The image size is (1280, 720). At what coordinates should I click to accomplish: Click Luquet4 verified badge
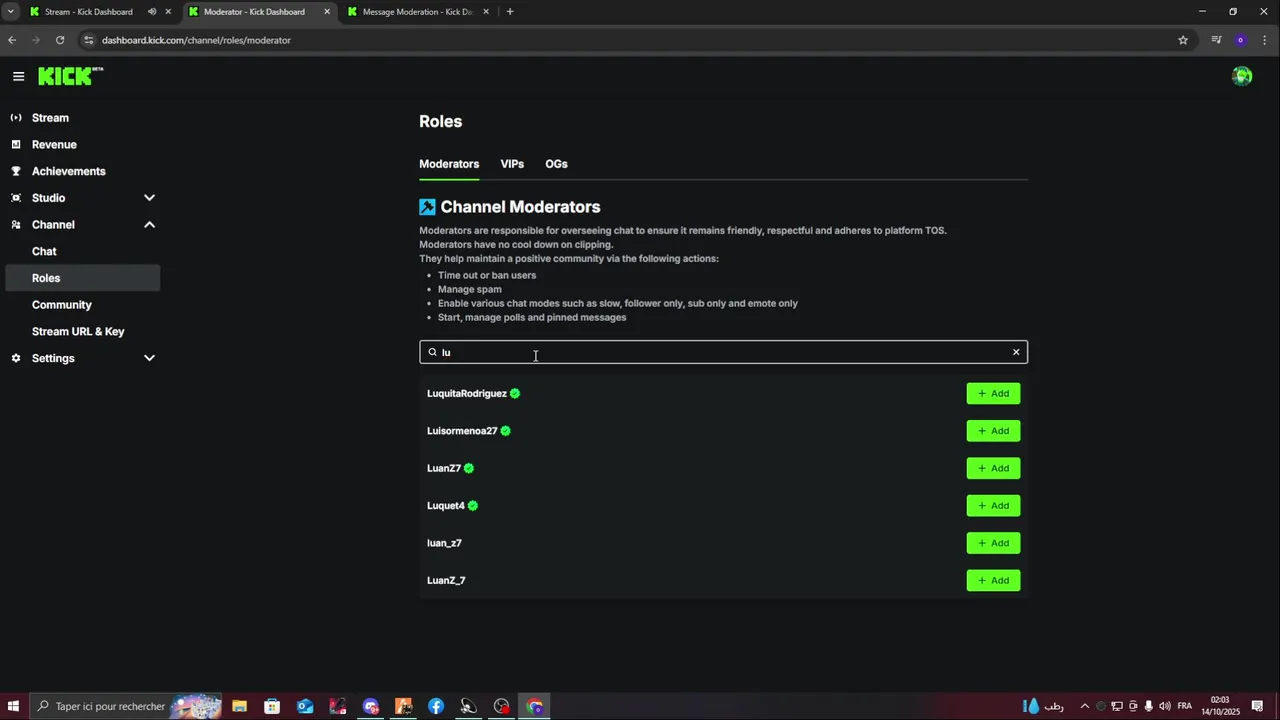coord(473,506)
